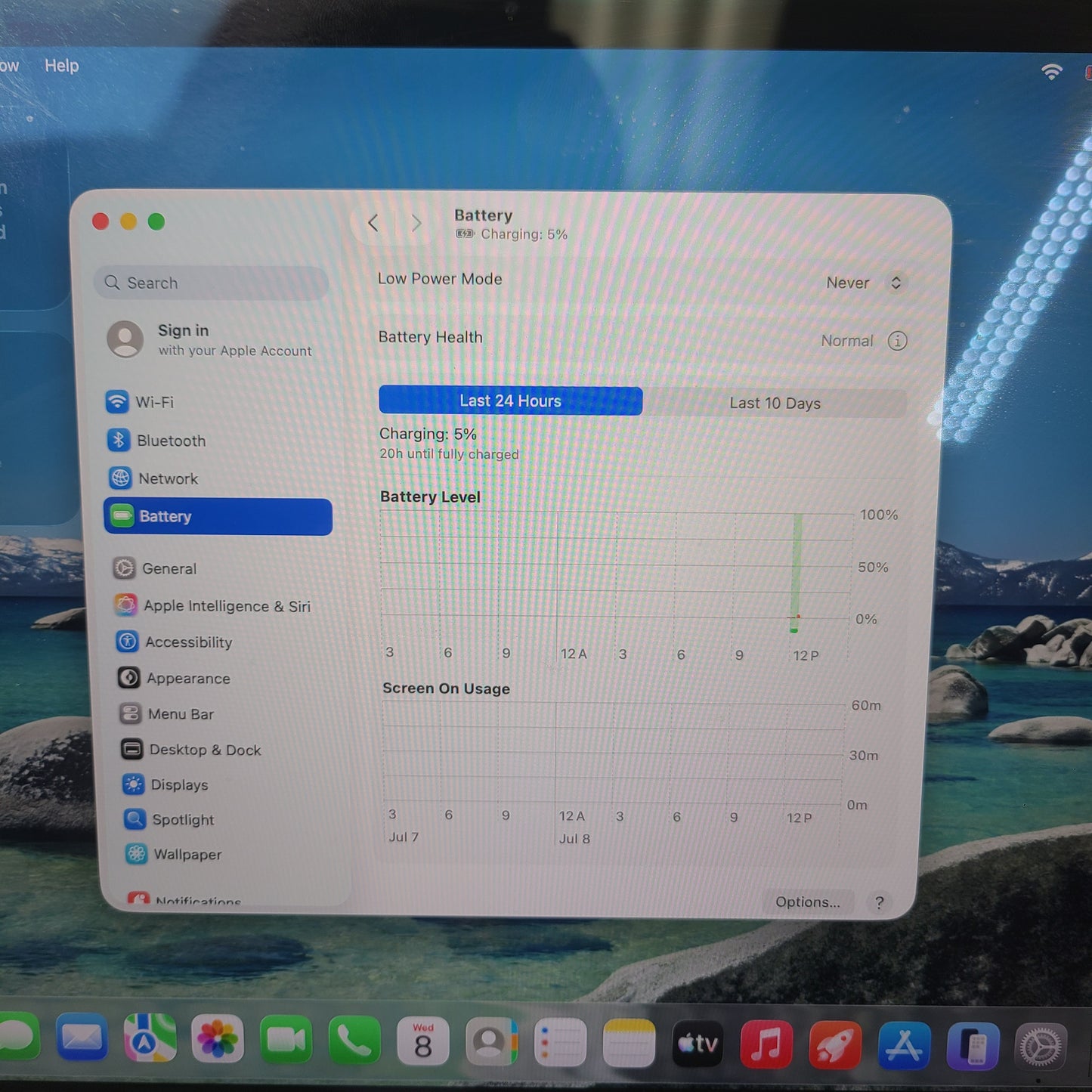The height and width of the screenshot is (1092, 1092).
Task: Minimize window with yellow button
Action: pyautogui.click(x=128, y=221)
